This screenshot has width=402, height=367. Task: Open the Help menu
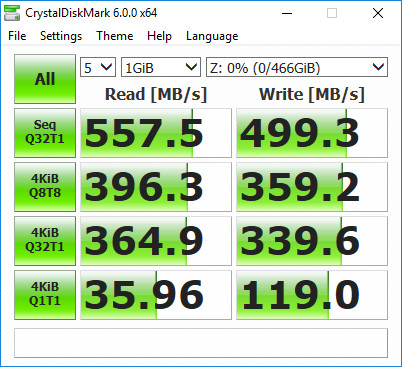pyautogui.click(x=159, y=36)
